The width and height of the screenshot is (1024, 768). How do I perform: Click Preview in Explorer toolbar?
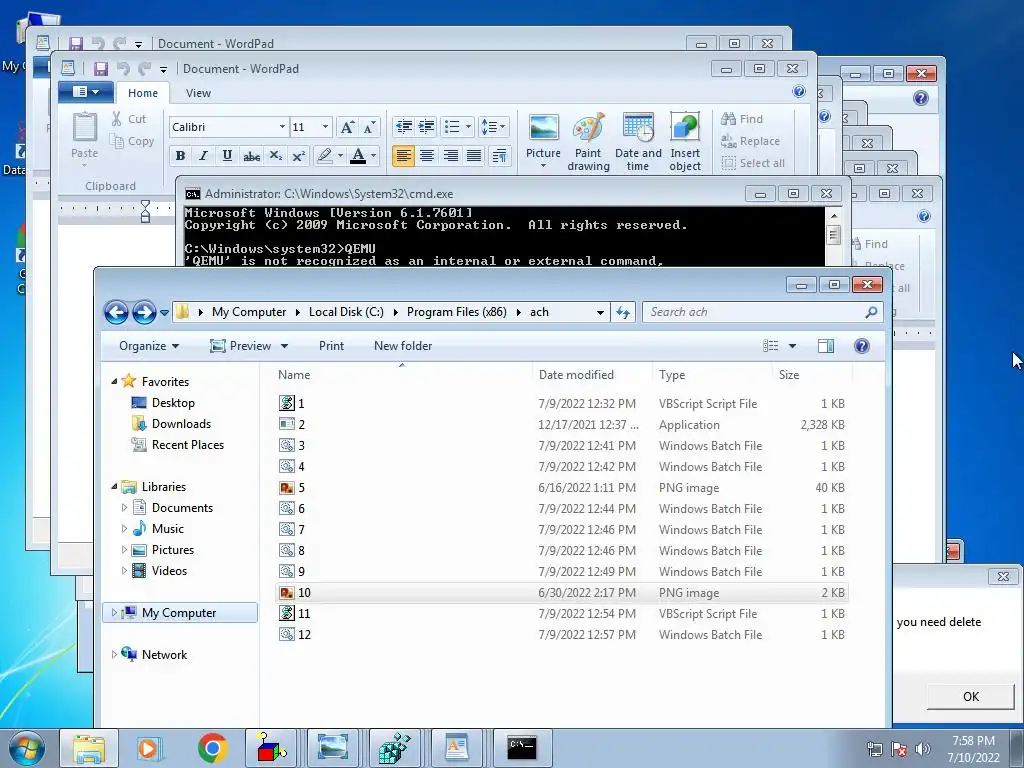click(240, 346)
